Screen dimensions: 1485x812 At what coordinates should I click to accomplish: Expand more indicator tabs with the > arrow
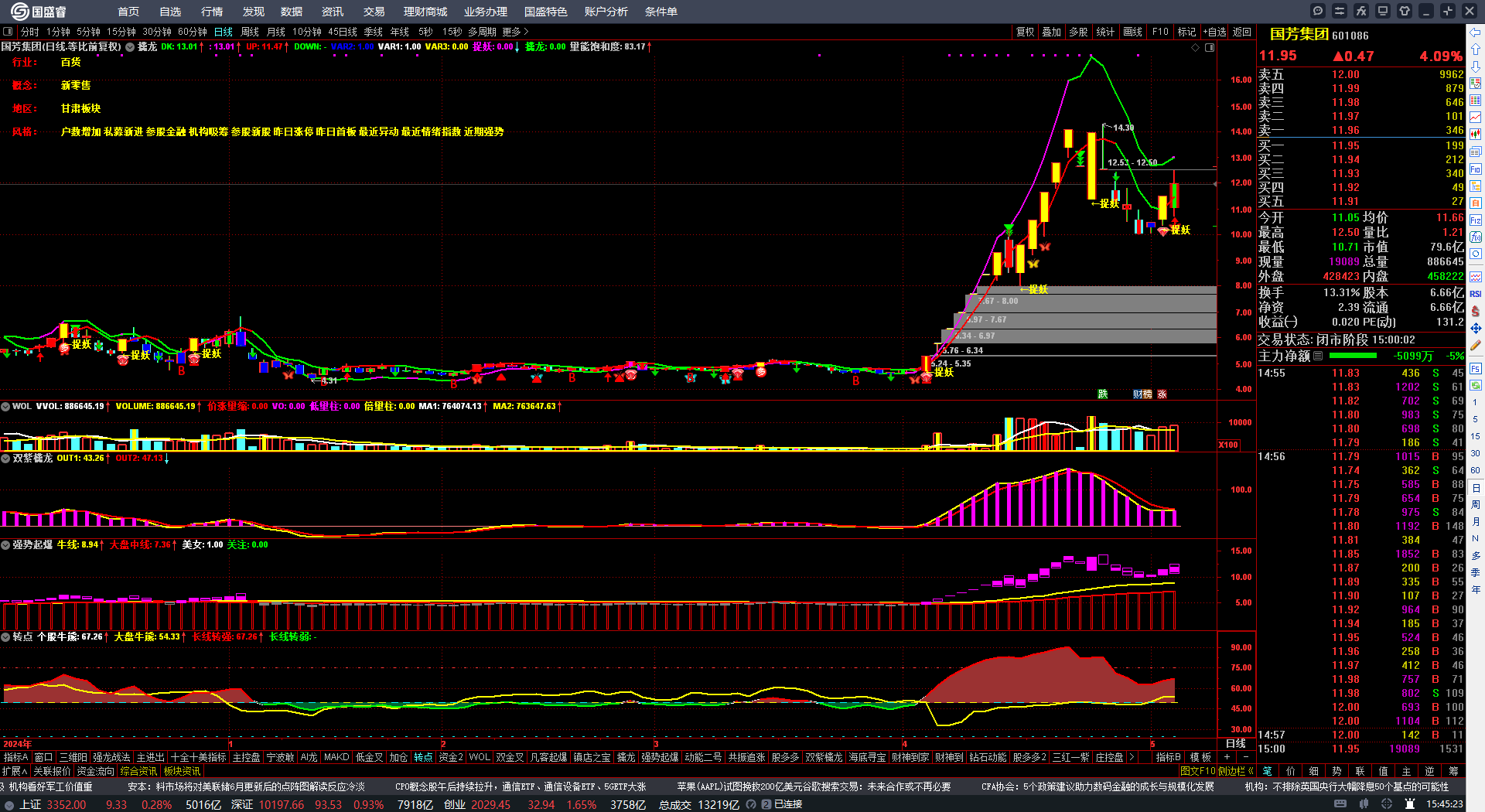1132,757
